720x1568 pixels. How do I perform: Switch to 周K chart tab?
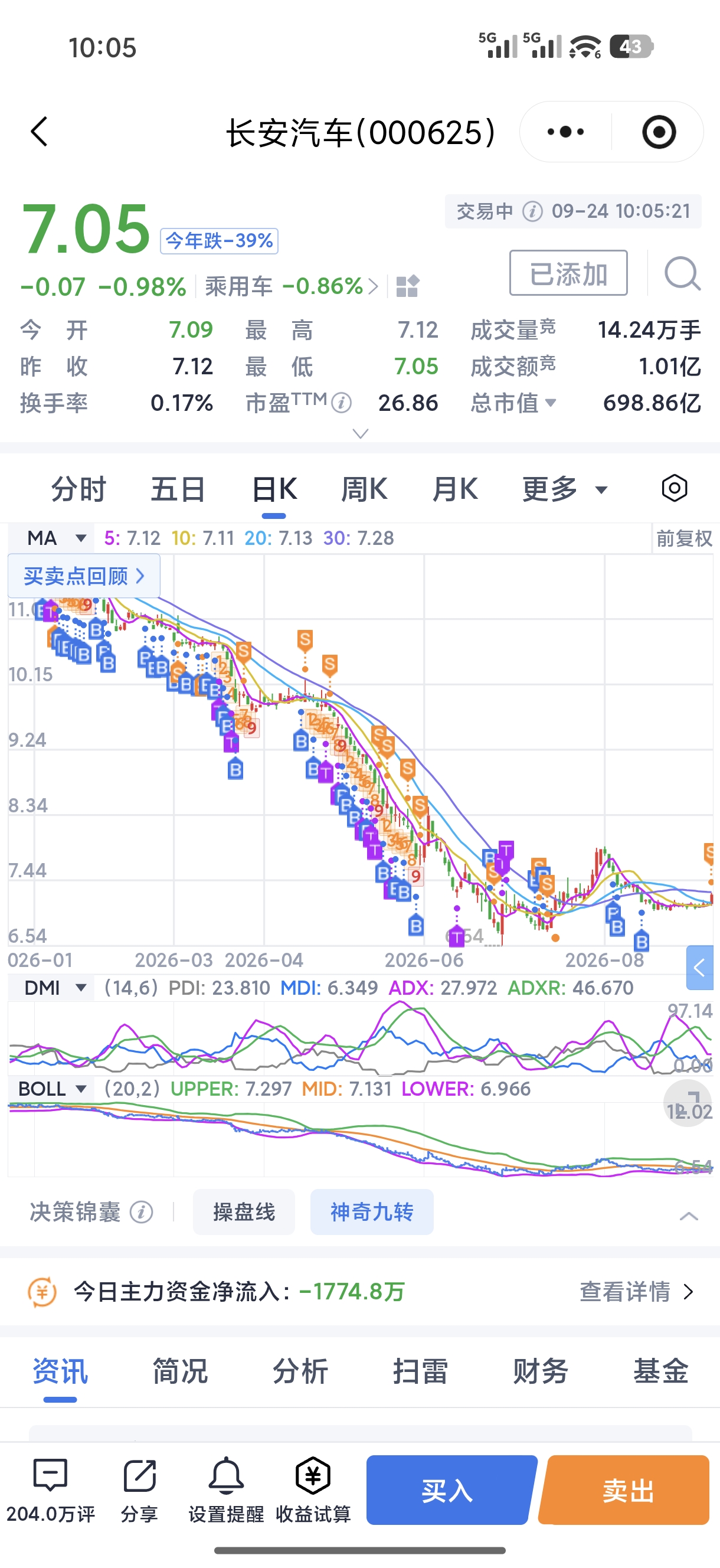point(364,489)
